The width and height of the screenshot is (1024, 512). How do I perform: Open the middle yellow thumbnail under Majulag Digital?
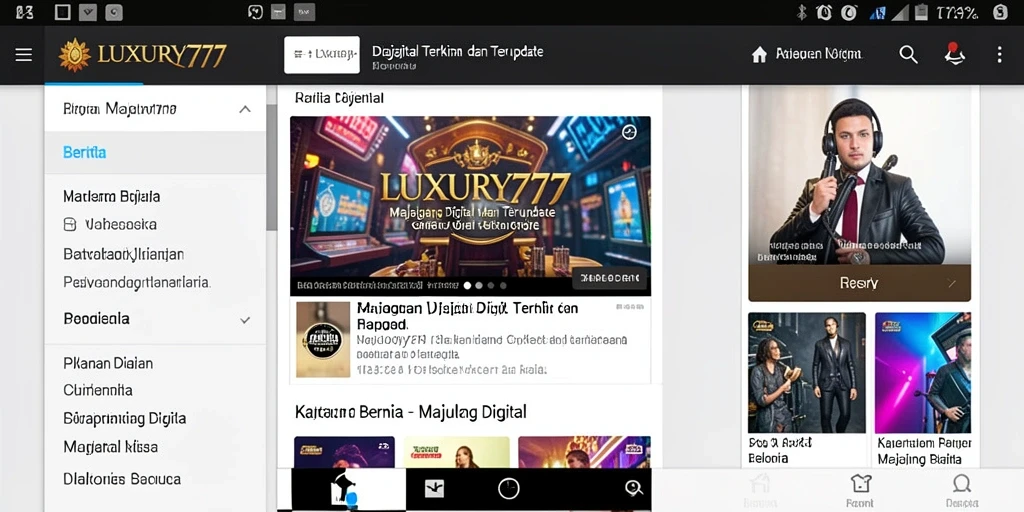[x=456, y=452]
